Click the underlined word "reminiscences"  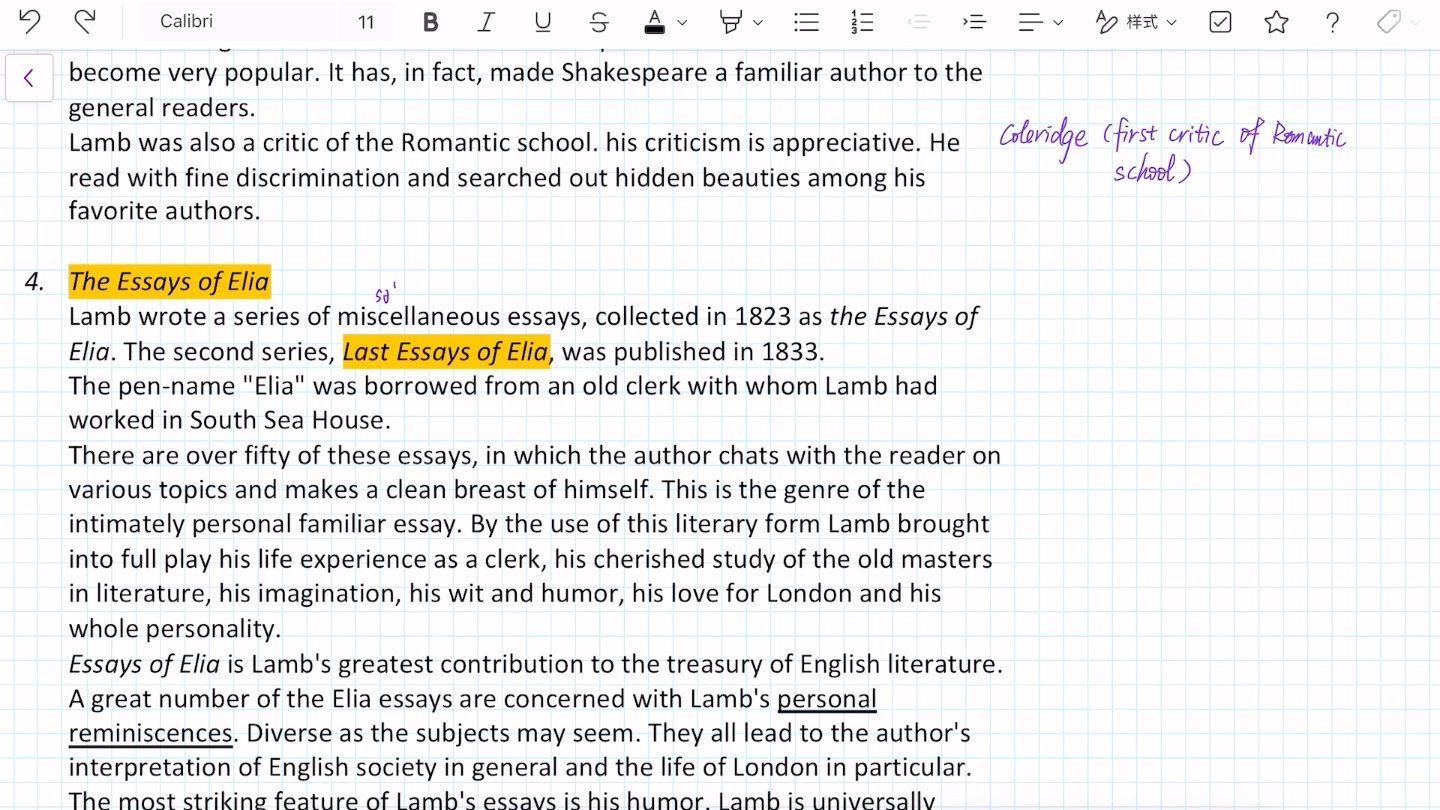pyautogui.click(x=150, y=733)
